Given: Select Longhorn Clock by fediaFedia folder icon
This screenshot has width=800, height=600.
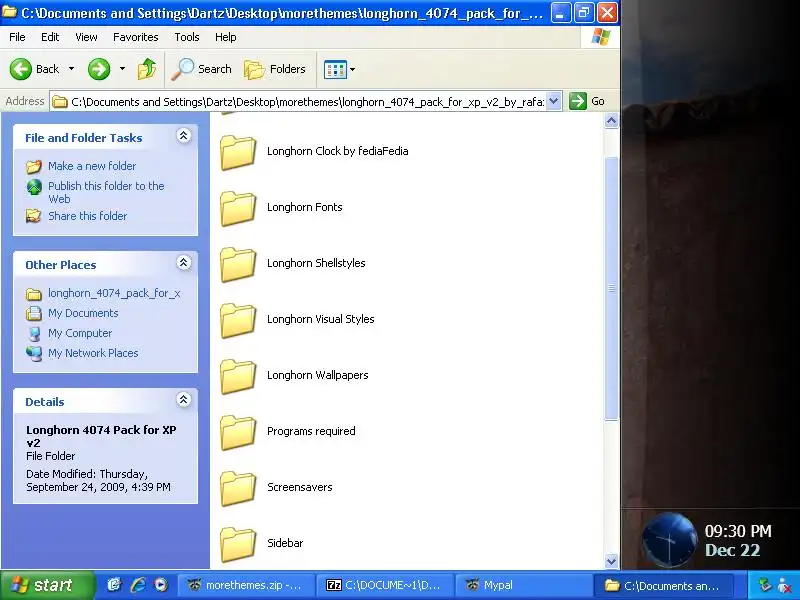Looking at the screenshot, I should pos(238,152).
